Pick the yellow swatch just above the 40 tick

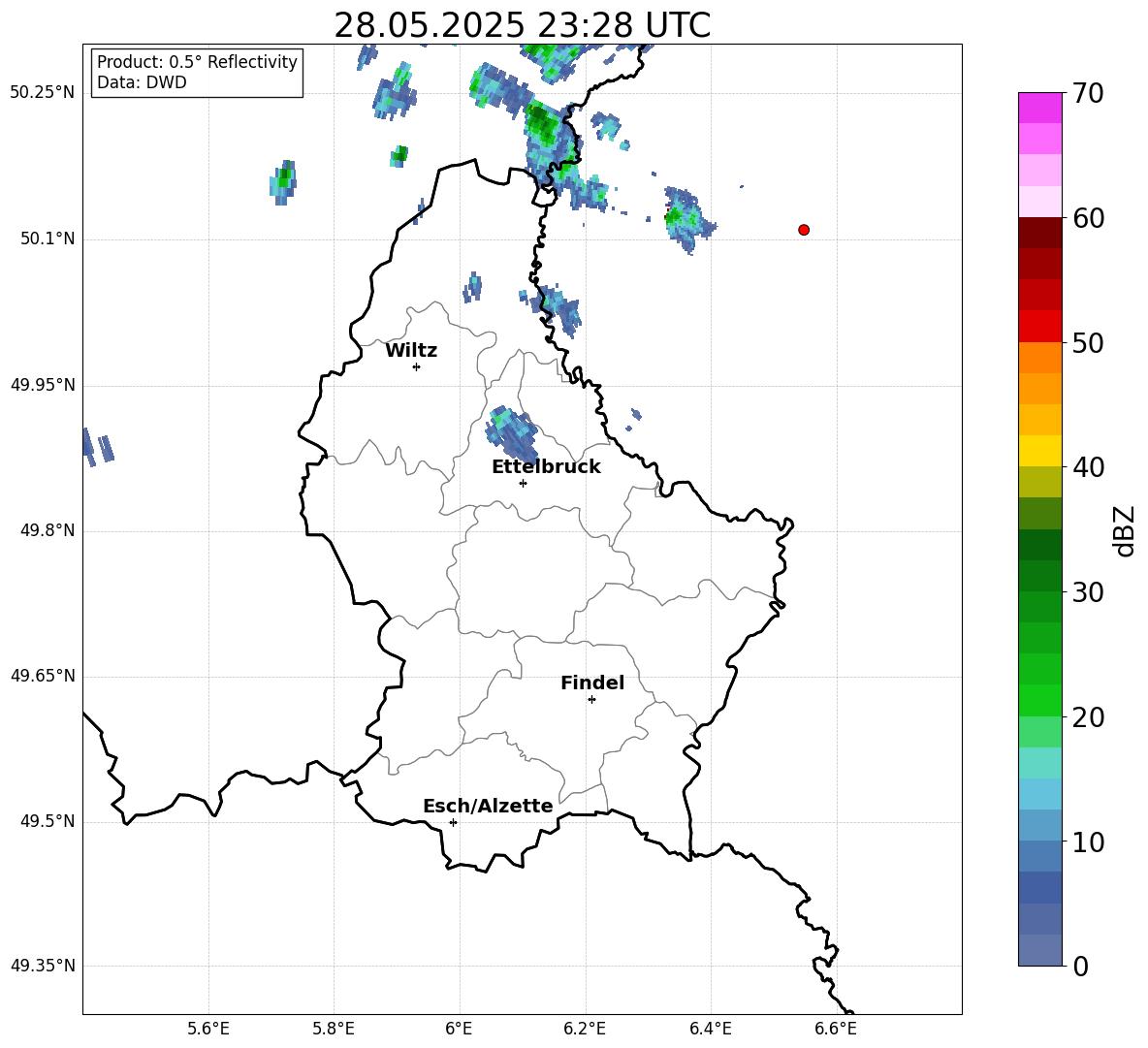[x=1039, y=451]
